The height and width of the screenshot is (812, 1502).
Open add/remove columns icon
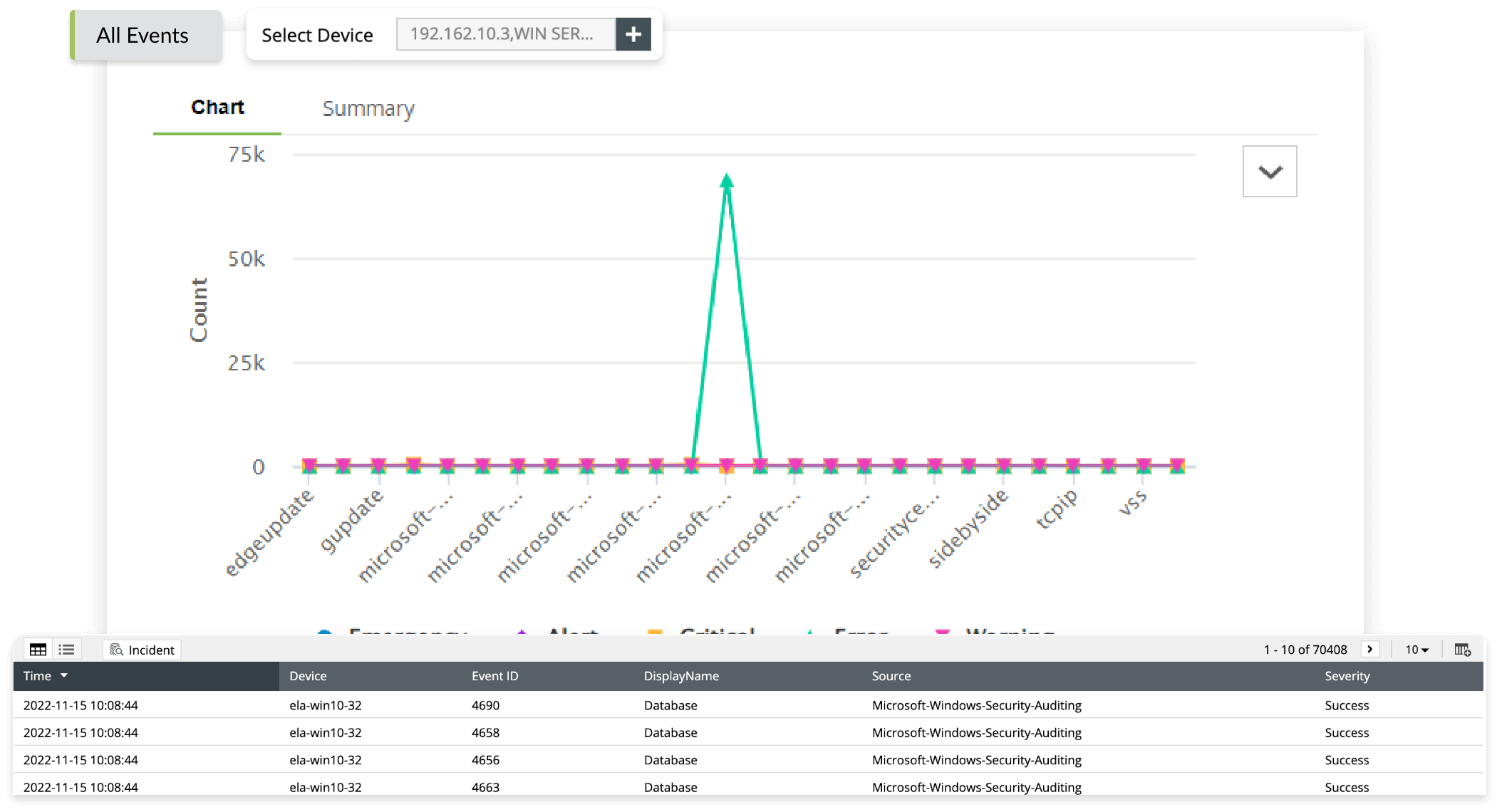[1461, 650]
